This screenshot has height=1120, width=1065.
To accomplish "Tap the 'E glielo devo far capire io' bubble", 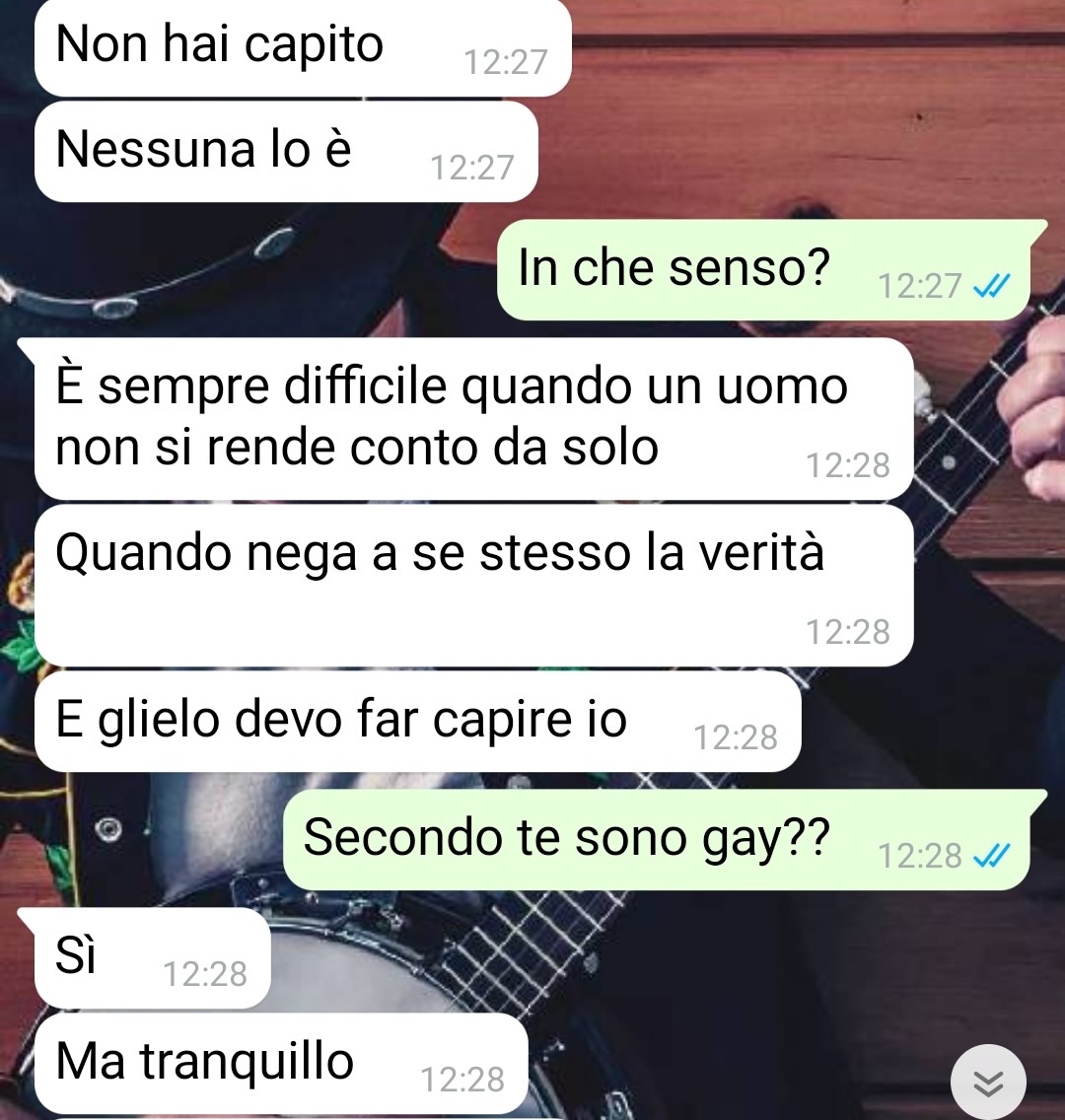I will [418, 722].
